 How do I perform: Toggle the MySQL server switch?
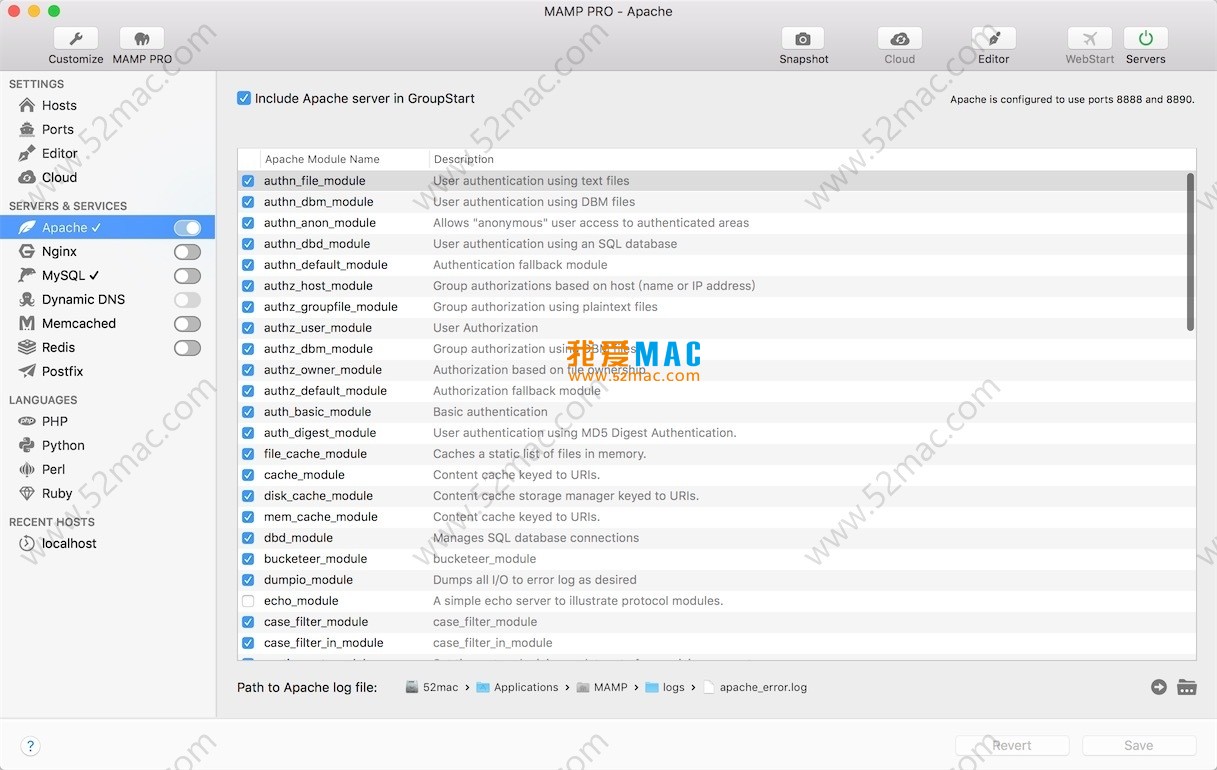click(187, 276)
